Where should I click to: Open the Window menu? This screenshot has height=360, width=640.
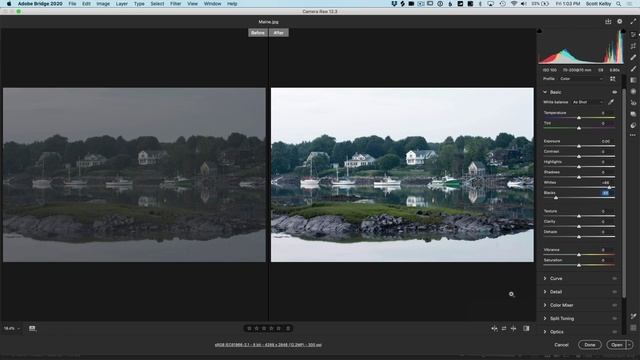point(212,4)
